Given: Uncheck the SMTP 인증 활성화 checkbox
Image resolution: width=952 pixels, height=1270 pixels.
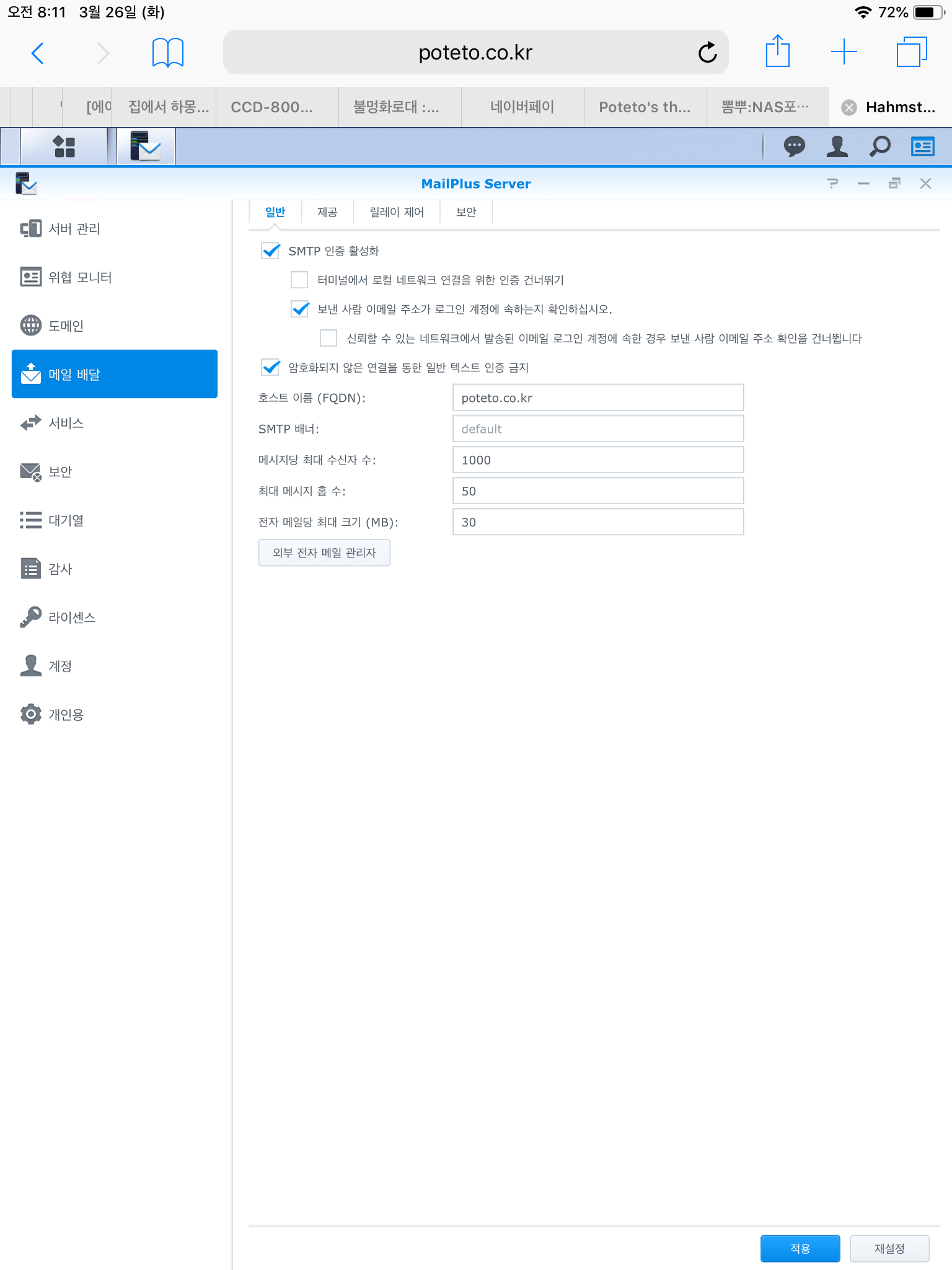Looking at the screenshot, I should [271, 251].
